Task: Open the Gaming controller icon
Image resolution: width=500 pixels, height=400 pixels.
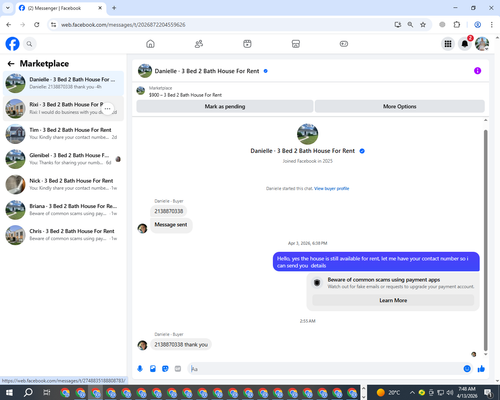Action: coord(344,44)
